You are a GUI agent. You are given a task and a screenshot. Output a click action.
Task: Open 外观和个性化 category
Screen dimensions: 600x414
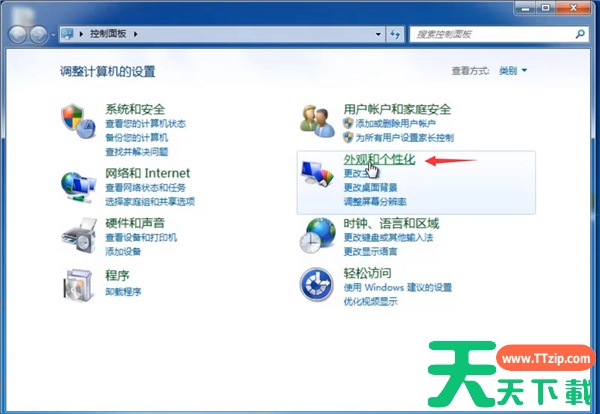(x=379, y=159)
